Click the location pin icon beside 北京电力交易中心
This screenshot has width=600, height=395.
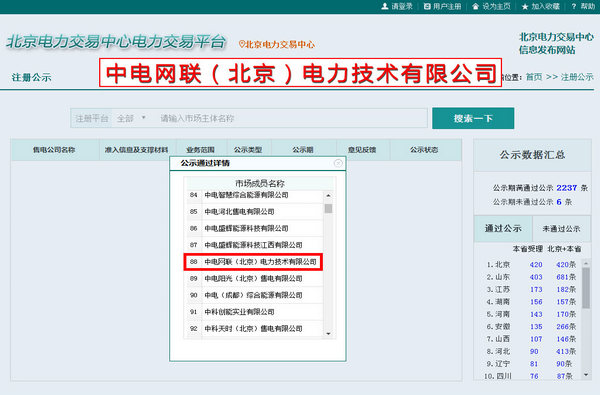click(241, 44)
